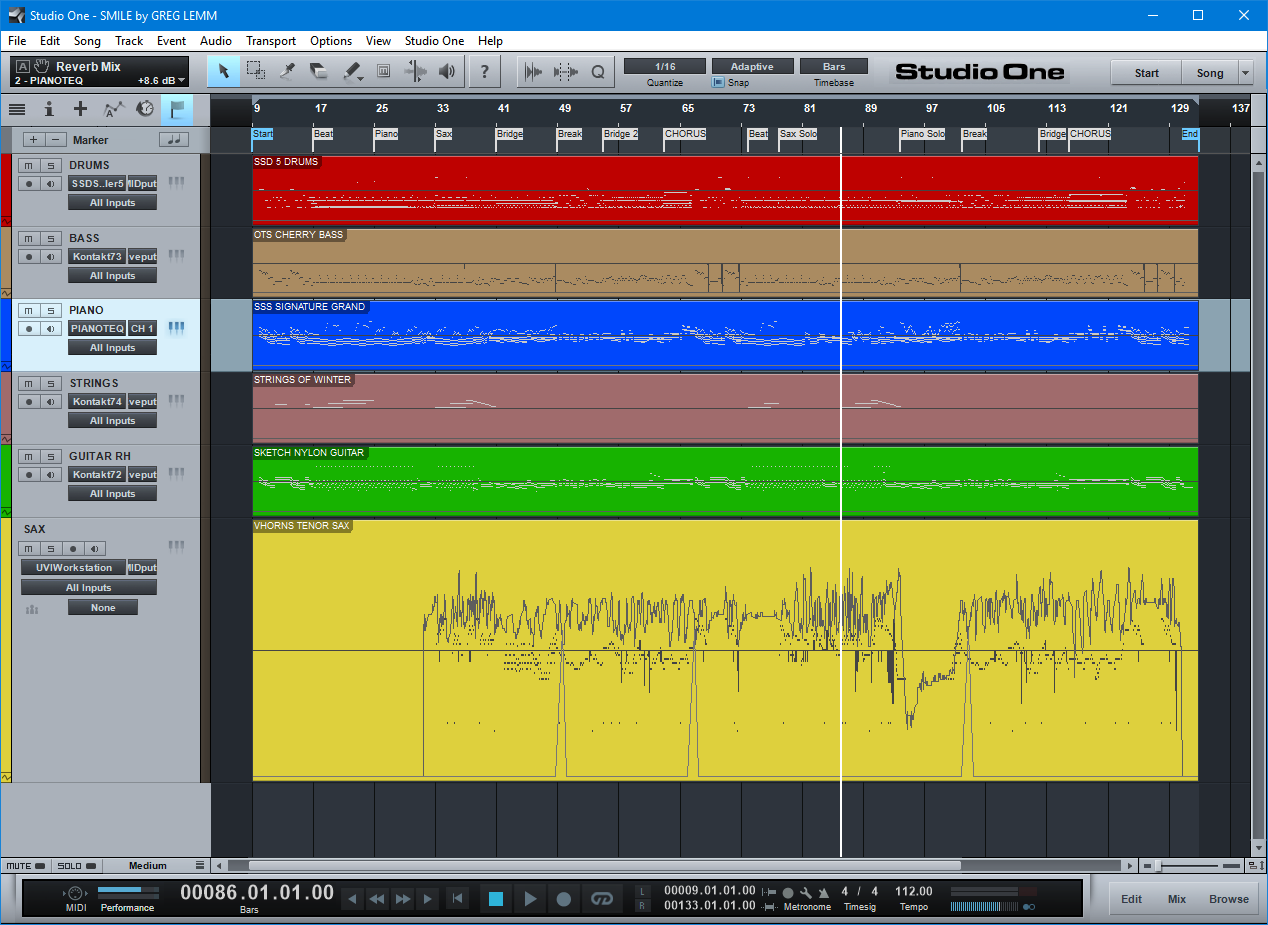Solo the SAX track
Viewport: 1268px width, 925px height.
(51, 548)
